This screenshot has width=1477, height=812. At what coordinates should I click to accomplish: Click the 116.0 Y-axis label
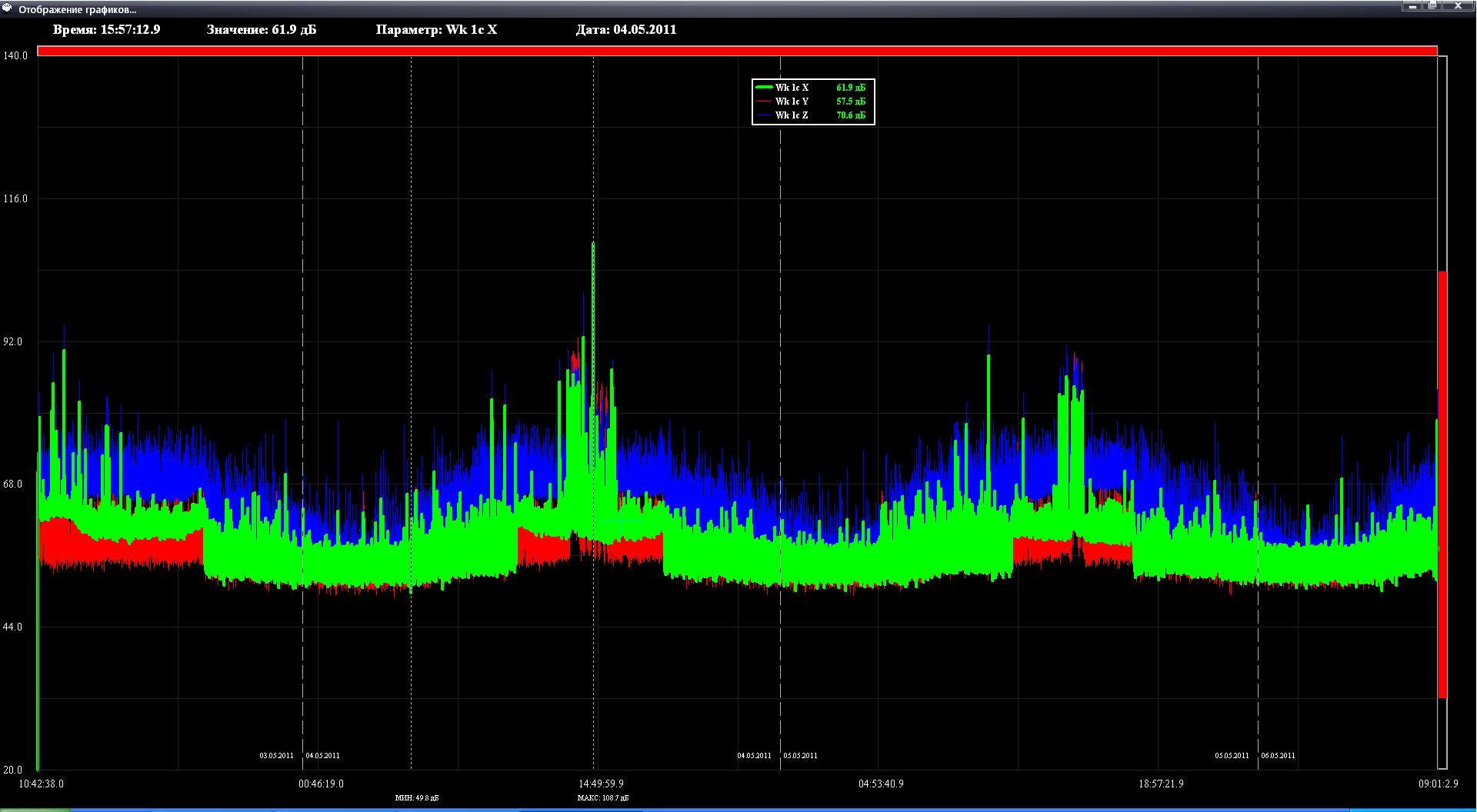[x=15, y=198]
